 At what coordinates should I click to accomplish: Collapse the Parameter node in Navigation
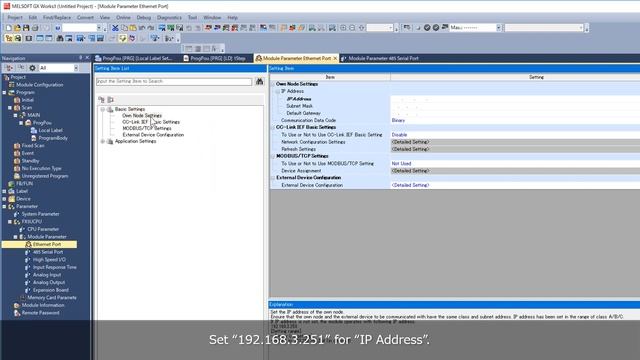point(4,207)
